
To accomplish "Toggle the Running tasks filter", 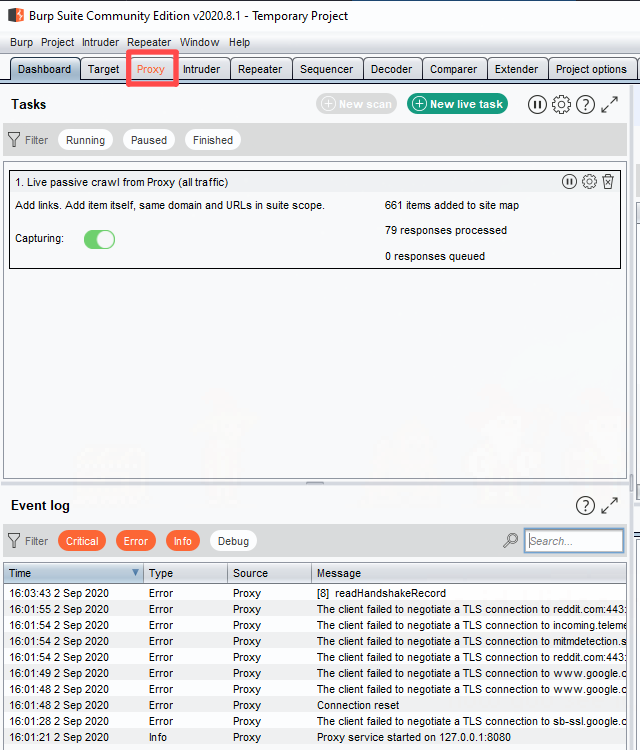I will click(85, 140).
